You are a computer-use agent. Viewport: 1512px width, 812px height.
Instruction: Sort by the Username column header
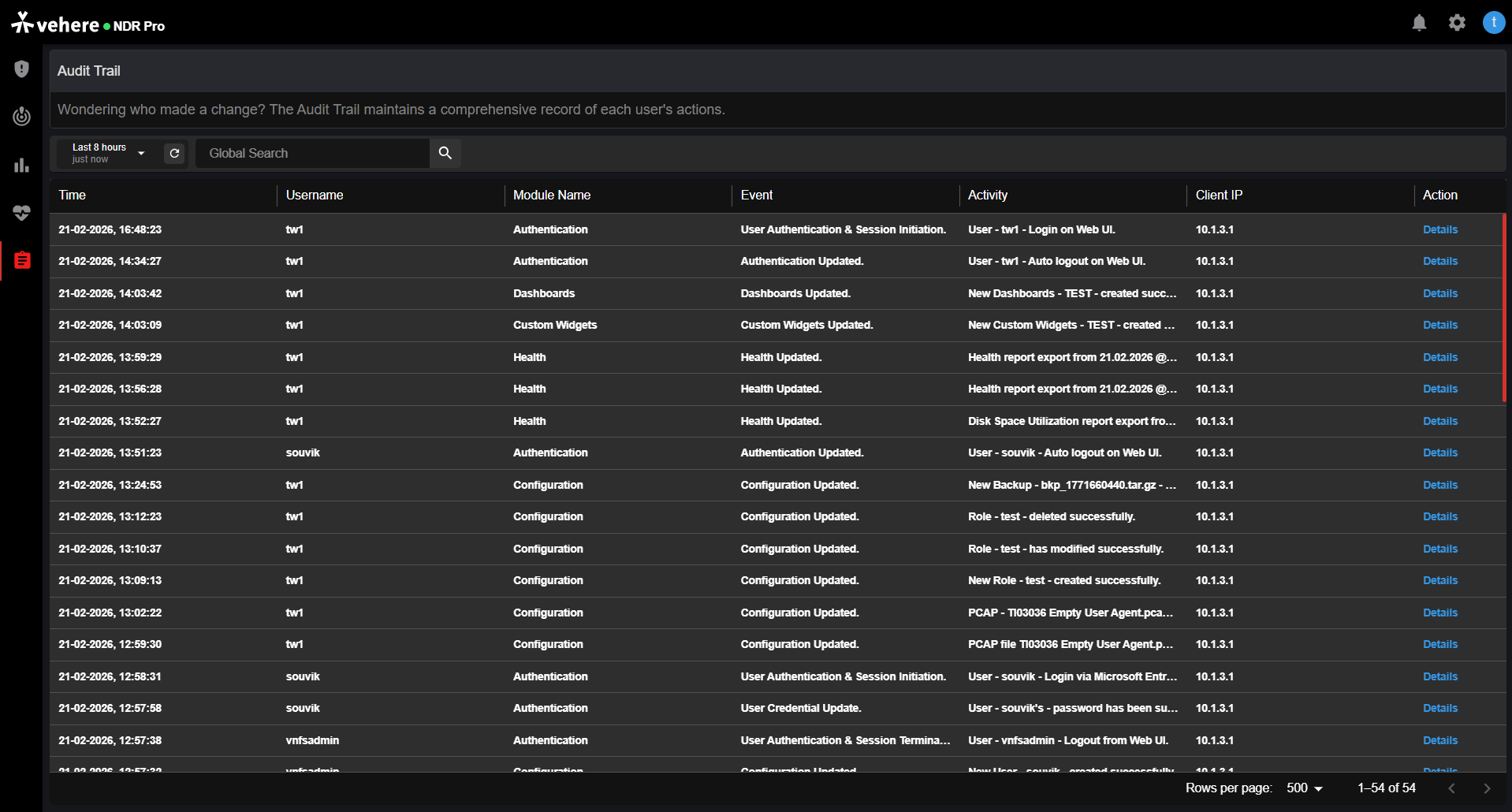click(x=315, y=195)
